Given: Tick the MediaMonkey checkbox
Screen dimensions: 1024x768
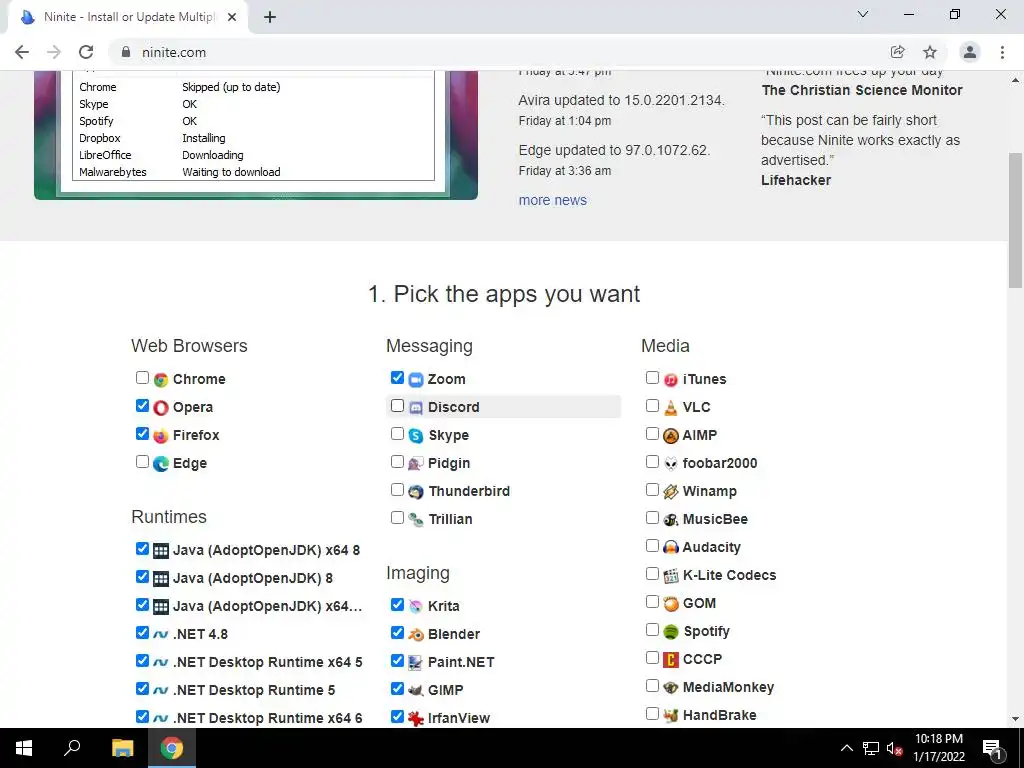Looking at the screenshot, I should pyautogui.click(x=652, y=685).
